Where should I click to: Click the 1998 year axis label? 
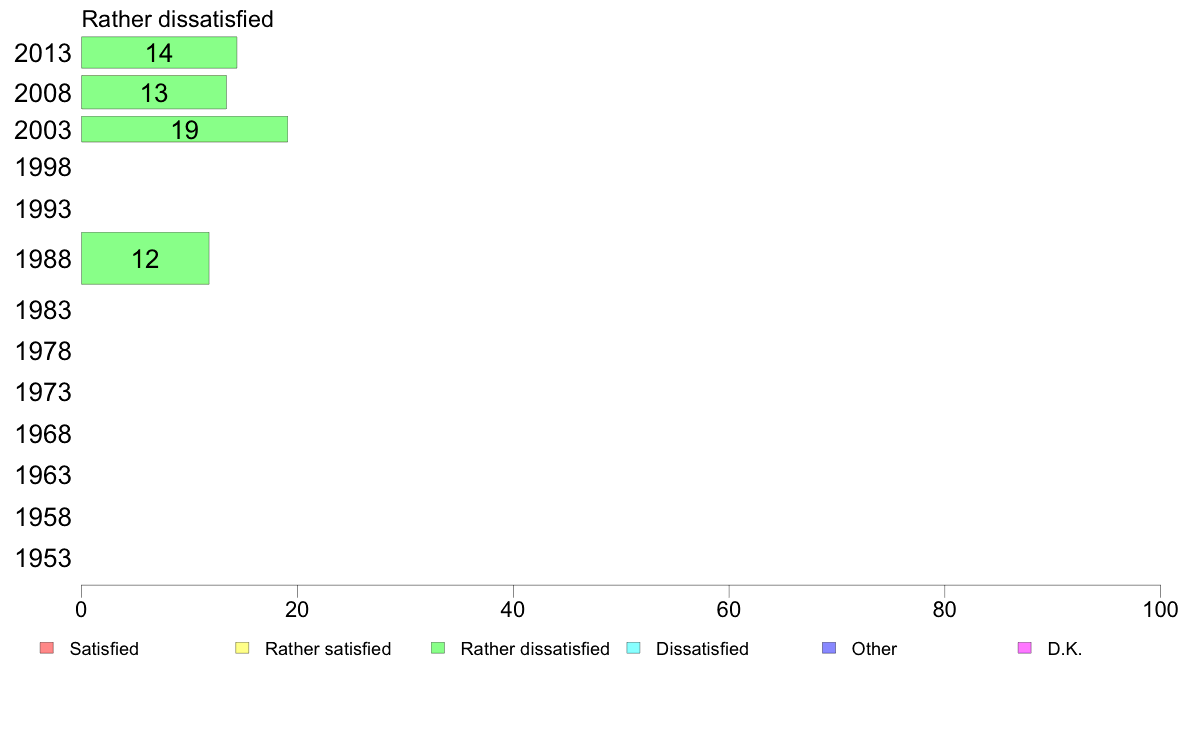point(43,168)
